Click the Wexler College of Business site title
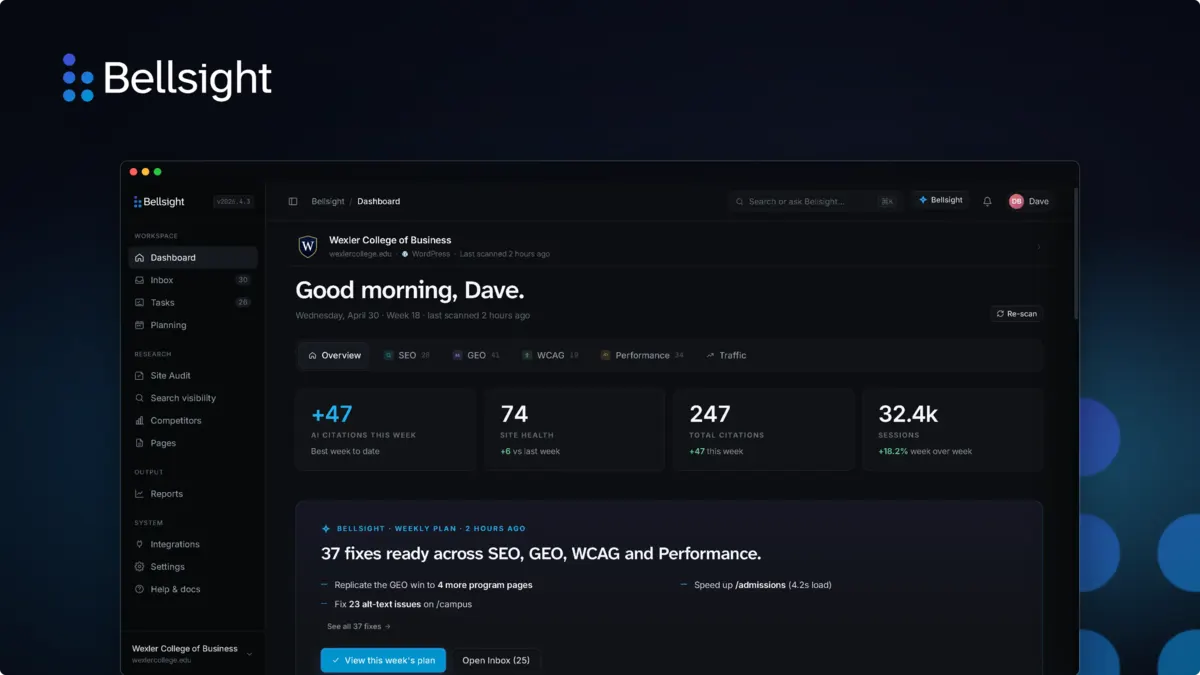Screen dimensions: 1200x675 [x=390, y=240]
